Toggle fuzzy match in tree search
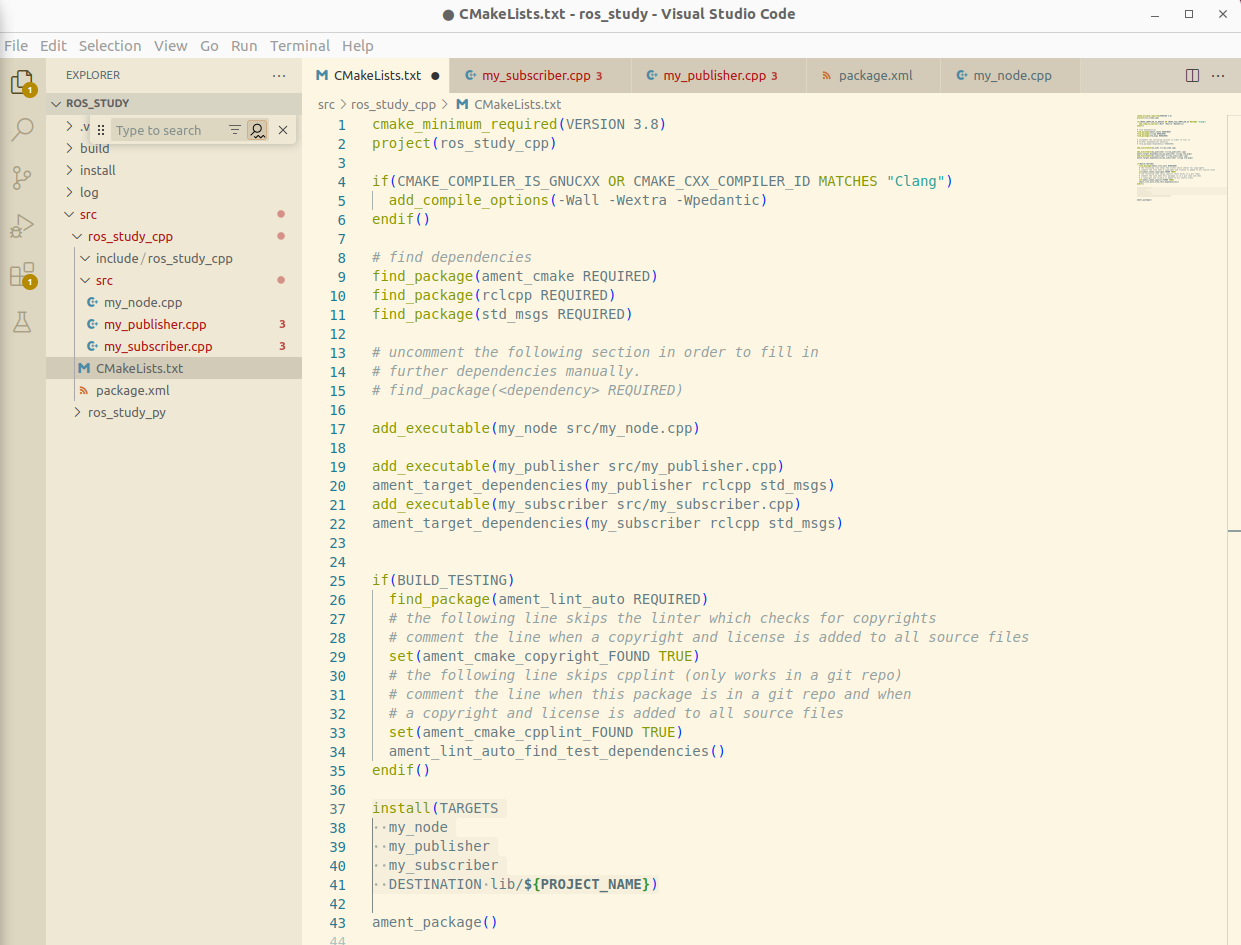Image resolution: width=1241 pixels, height=945 pixels. click(x=258, y=130)
